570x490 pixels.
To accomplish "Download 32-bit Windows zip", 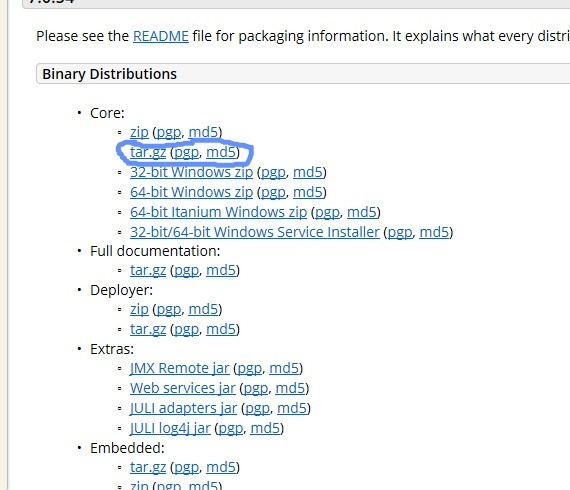I will [x=191, y=172].
